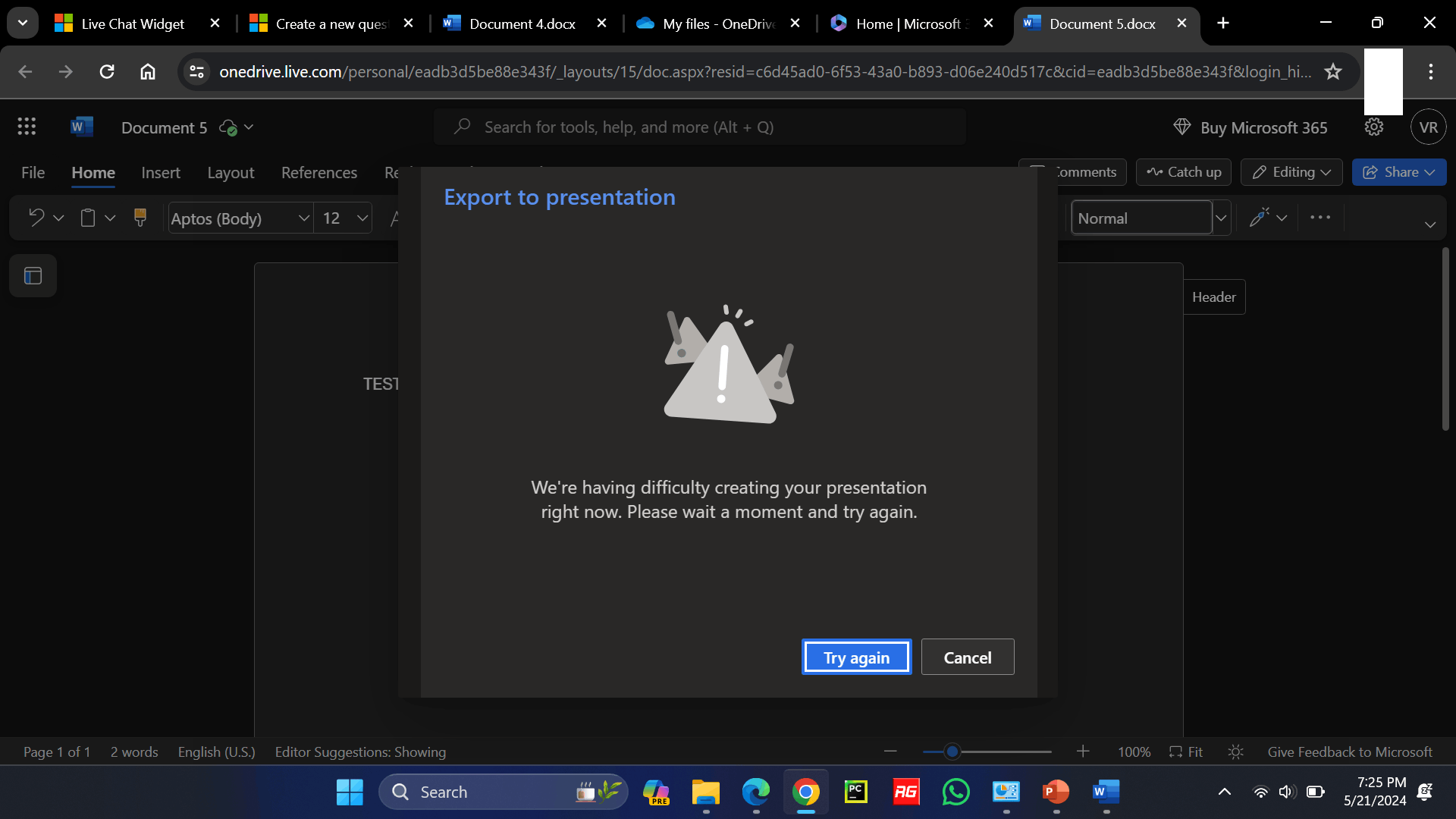Image resolution: width=1456 pixels, height=819 pixels.
Task: Open the app launcher waffle icon
Action: click(27, 127)
